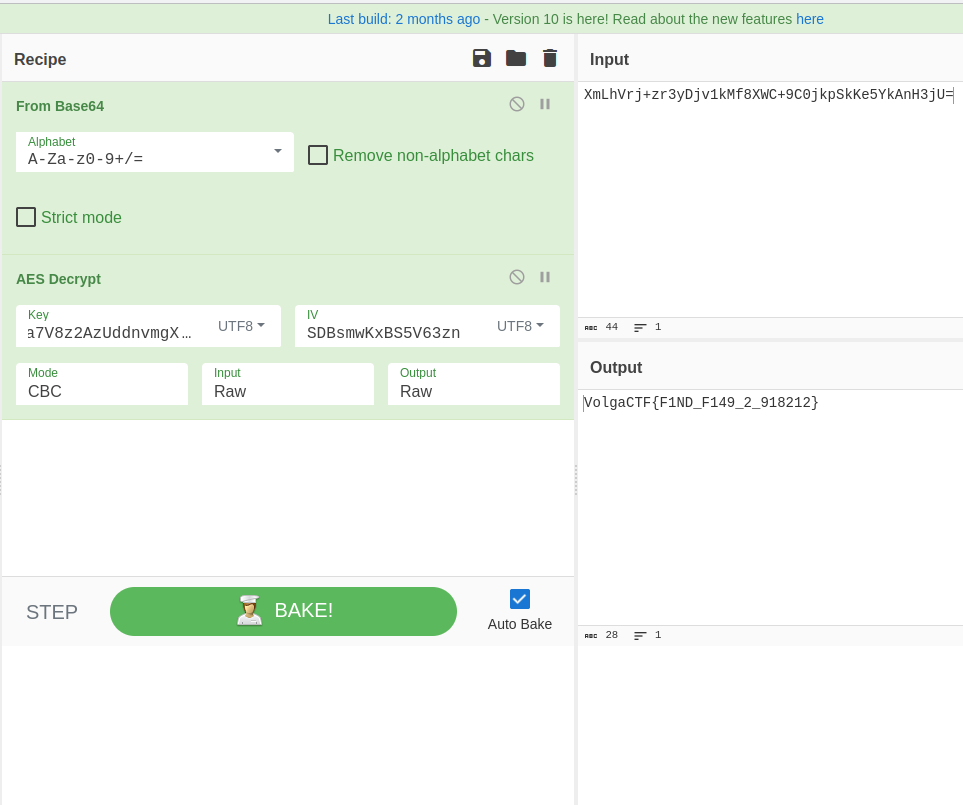This screenshot has width=963, height=805.
Task: Open the 'here' new features link
Action: [x=809, y=19]
